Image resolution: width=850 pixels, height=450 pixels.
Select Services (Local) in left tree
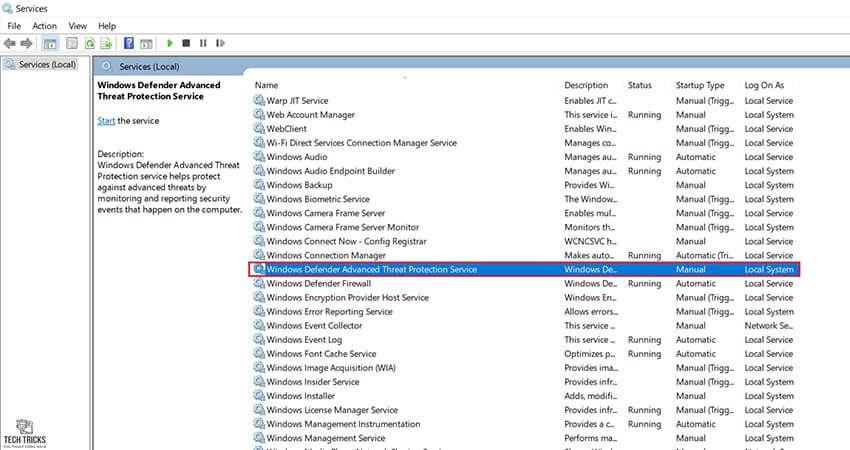47,65
